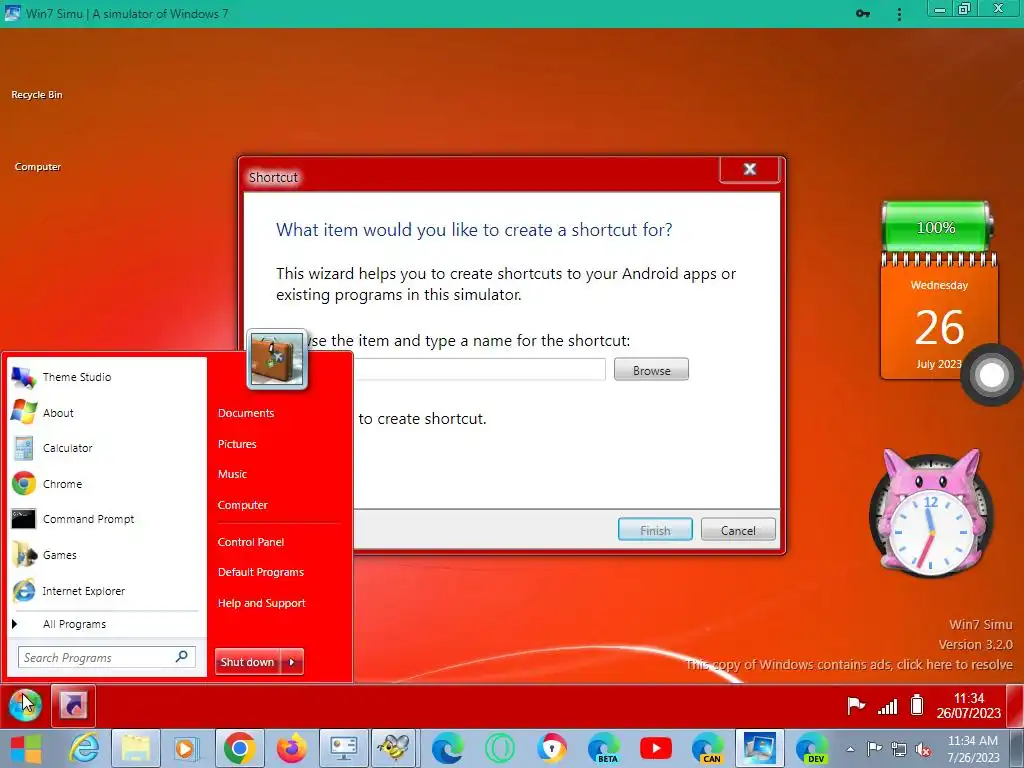The image size is (1024, 768).
Task: Cancel the Shortcut dialog
Action: [738, 530]
